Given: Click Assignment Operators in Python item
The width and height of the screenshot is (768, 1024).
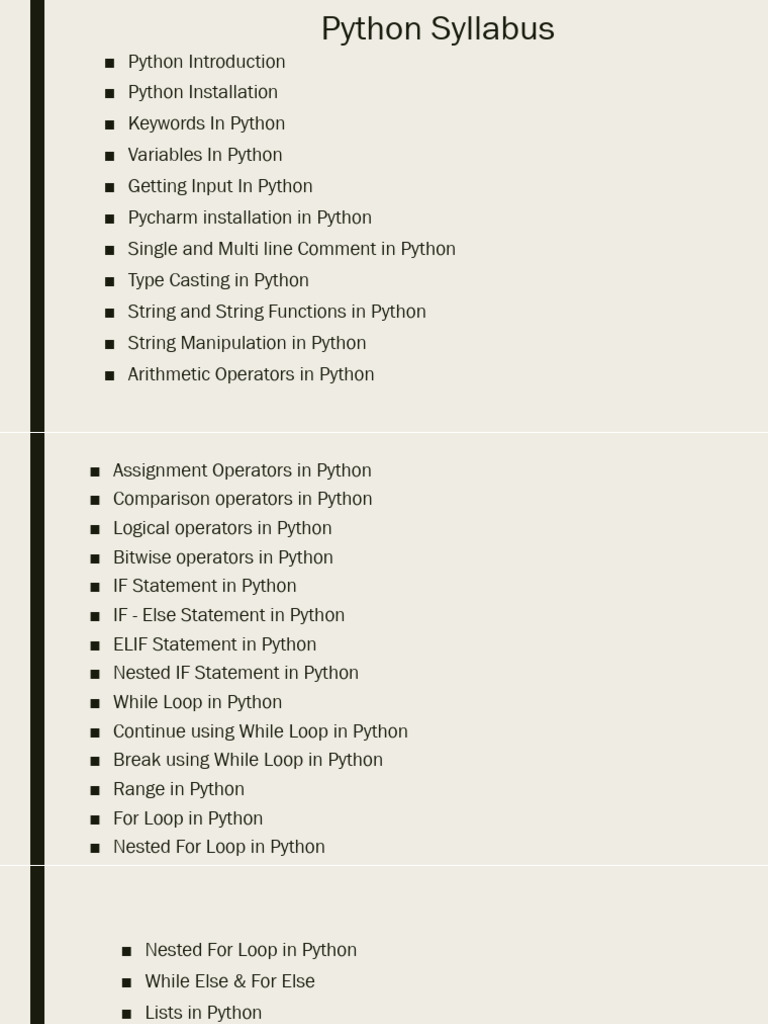Looking at the screenshot, I should tap(242, 470).
